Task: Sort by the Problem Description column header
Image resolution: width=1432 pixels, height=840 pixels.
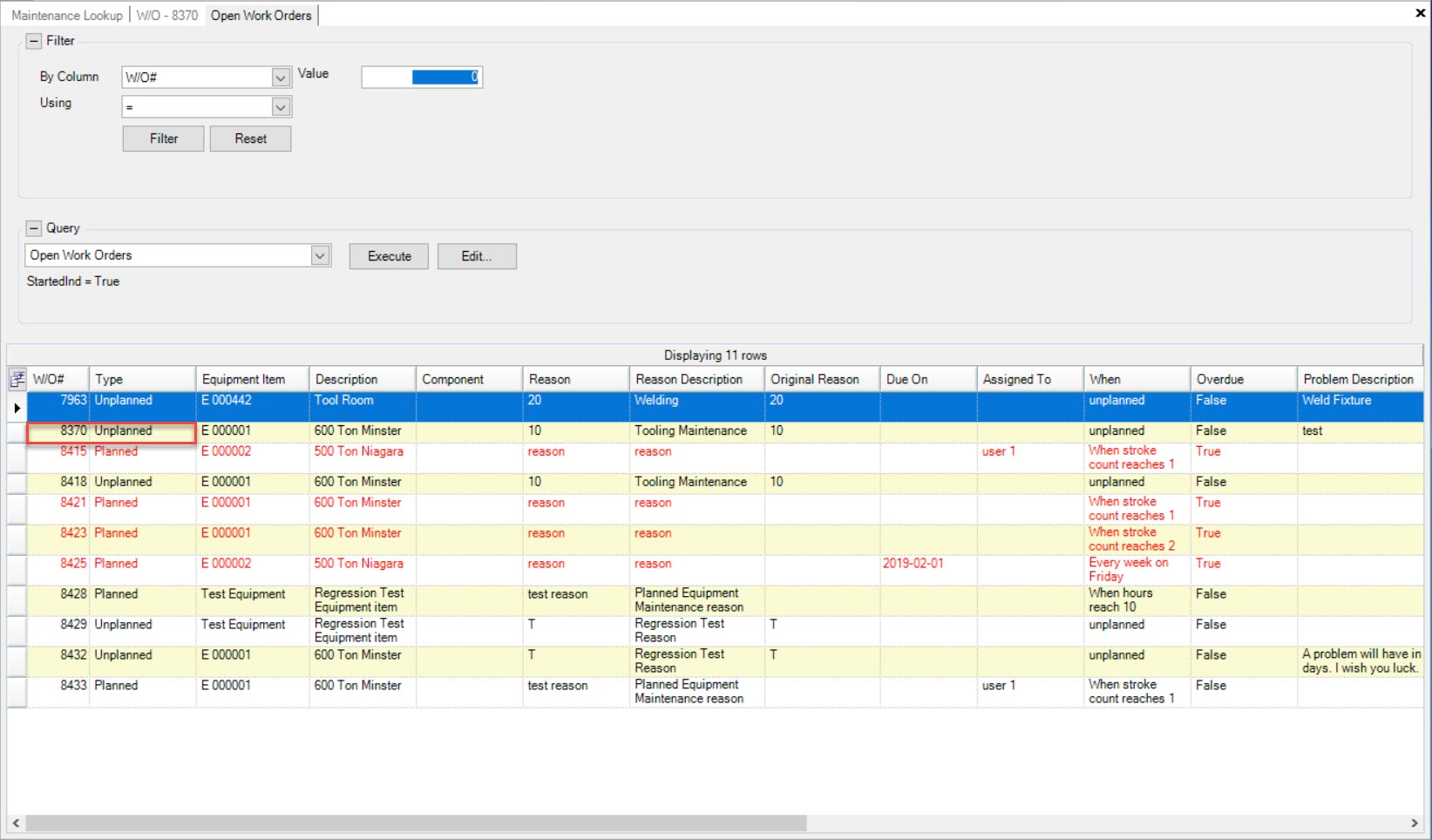Action: tap(1360, 379)
